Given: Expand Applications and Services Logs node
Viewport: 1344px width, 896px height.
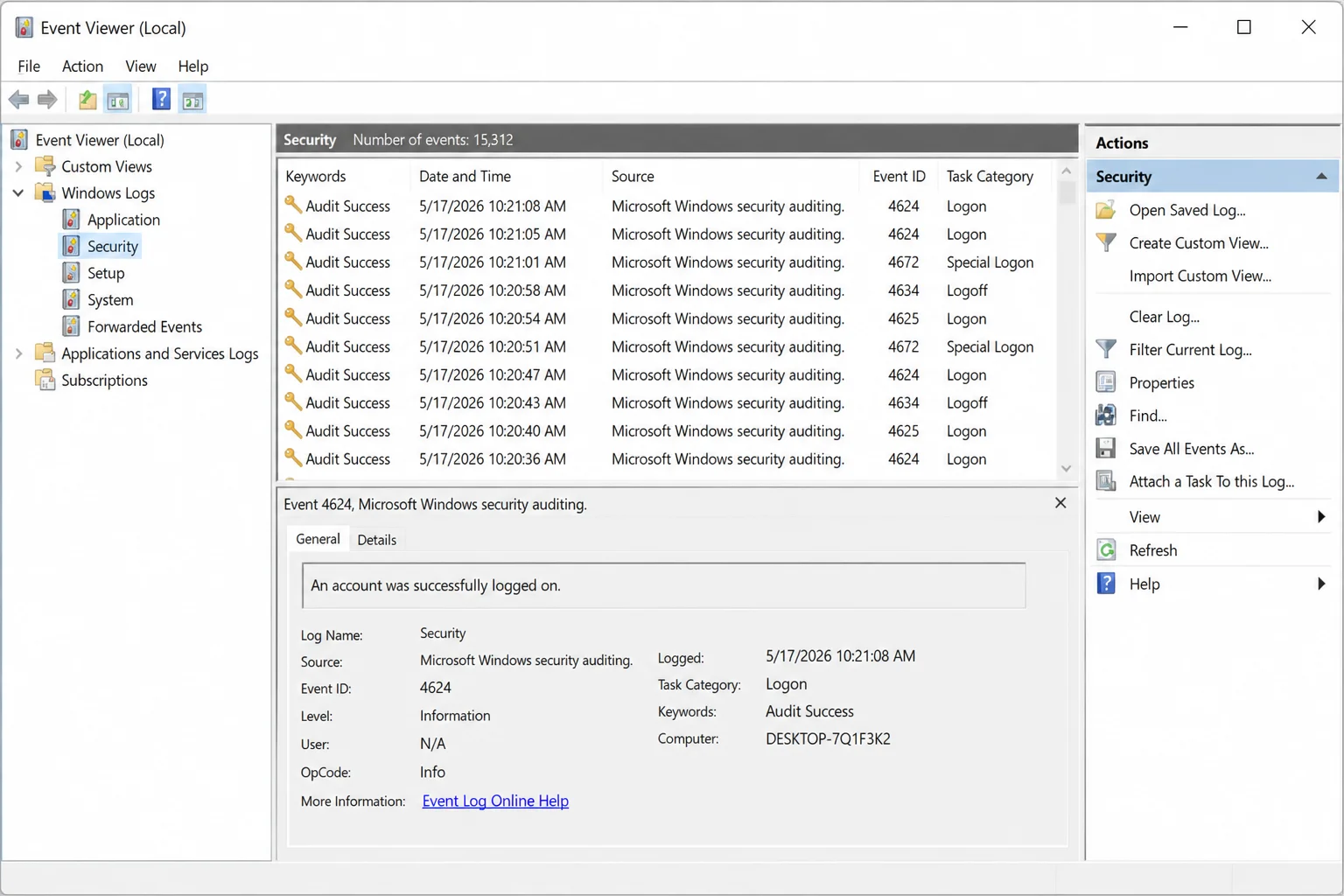Looking at the screenshot, I should point(18,353).
